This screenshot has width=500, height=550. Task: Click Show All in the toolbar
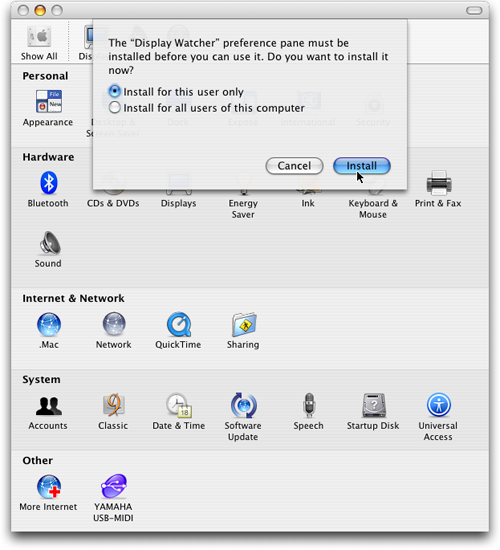coord(39,43)
